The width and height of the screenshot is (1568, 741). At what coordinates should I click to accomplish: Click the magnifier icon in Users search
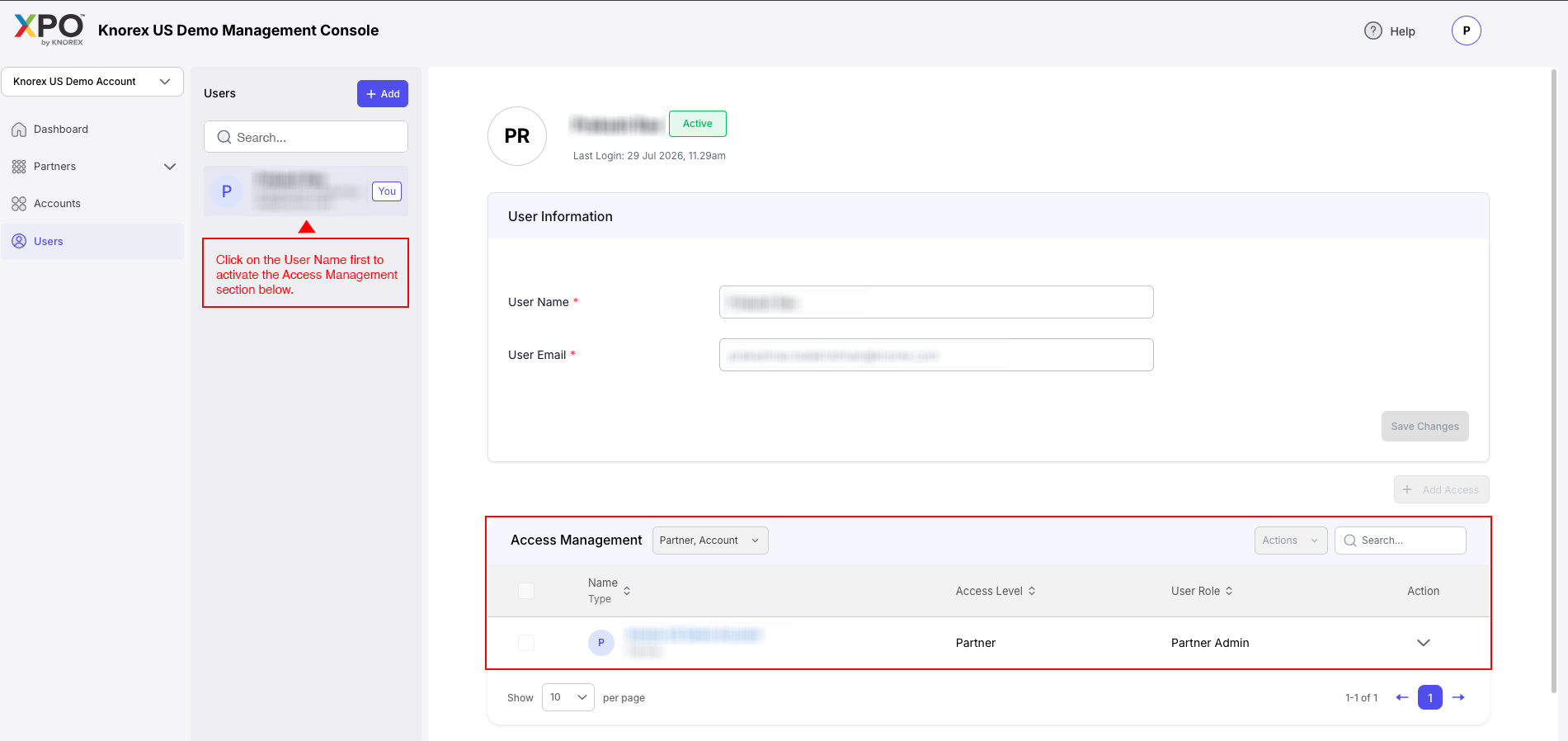coord(224,137)
